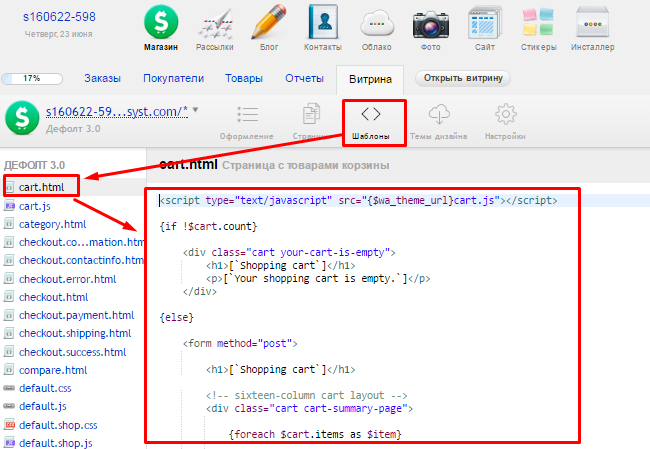Click the s160622-59...syst.com storefront link
650x449 pixels.
(x=117, y=112)
